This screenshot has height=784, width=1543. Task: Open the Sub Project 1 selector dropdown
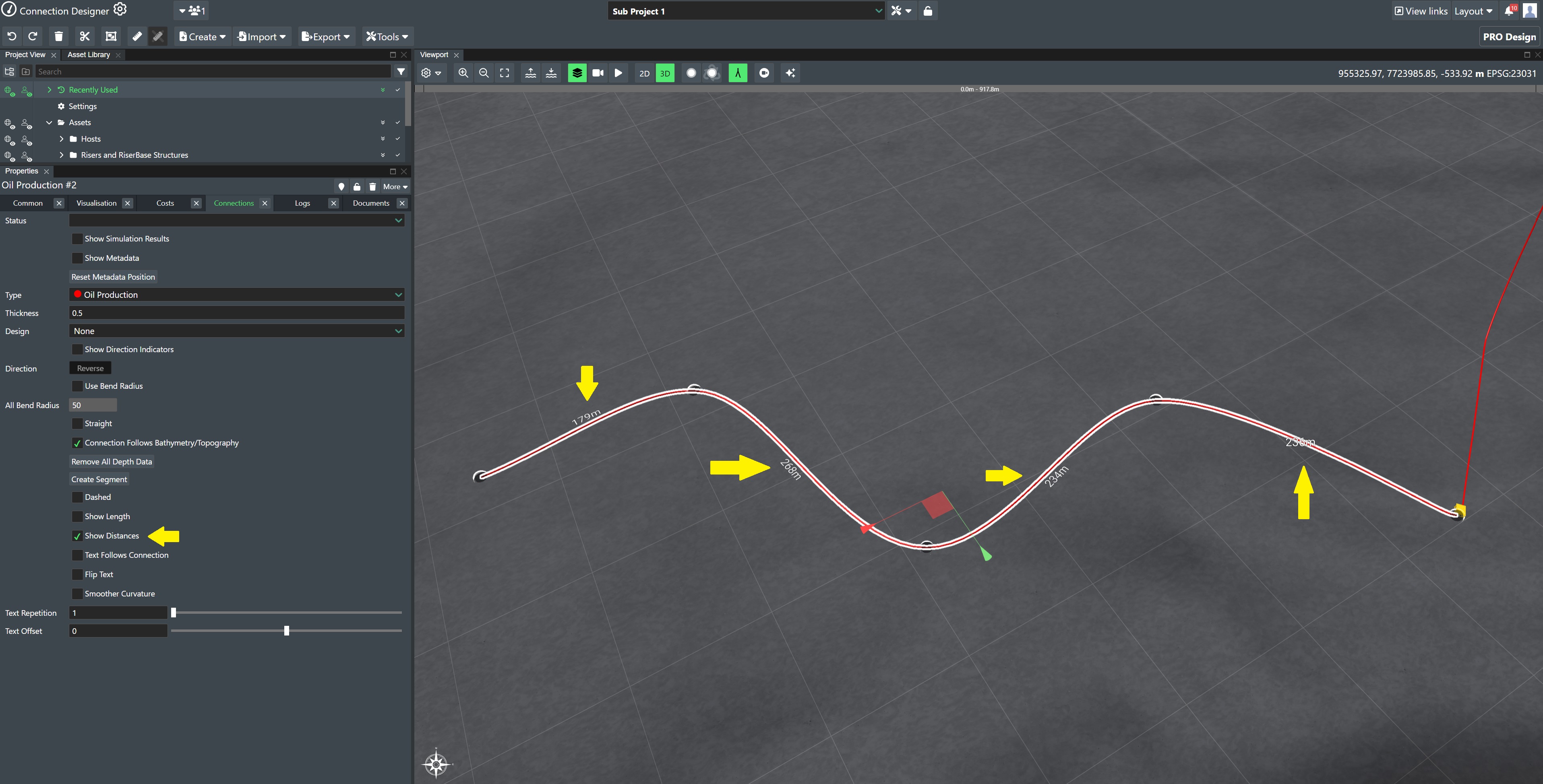[x=747, y=11]
